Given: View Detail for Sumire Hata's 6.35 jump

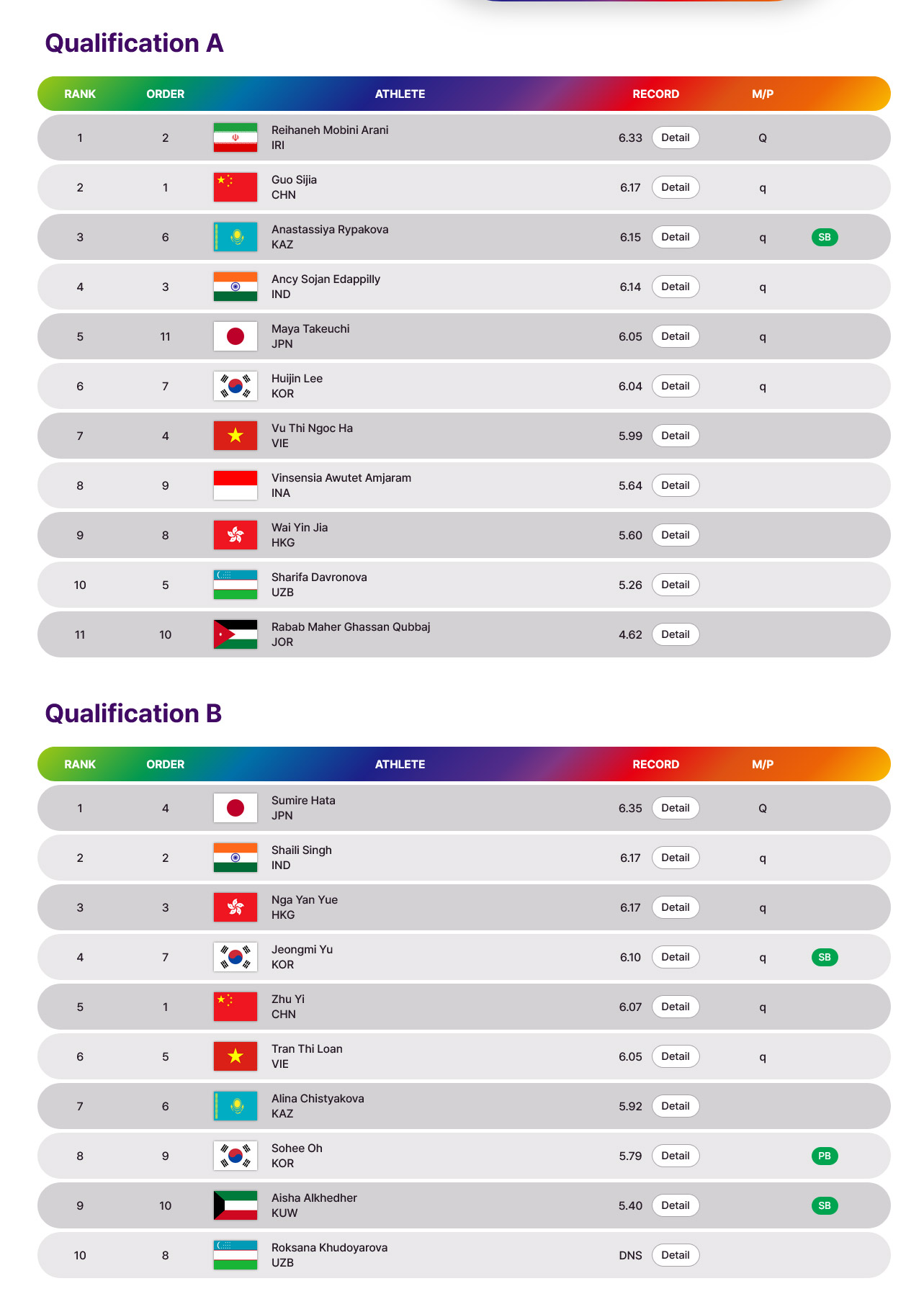Looking at the screenshot, I should pos(676,808).
